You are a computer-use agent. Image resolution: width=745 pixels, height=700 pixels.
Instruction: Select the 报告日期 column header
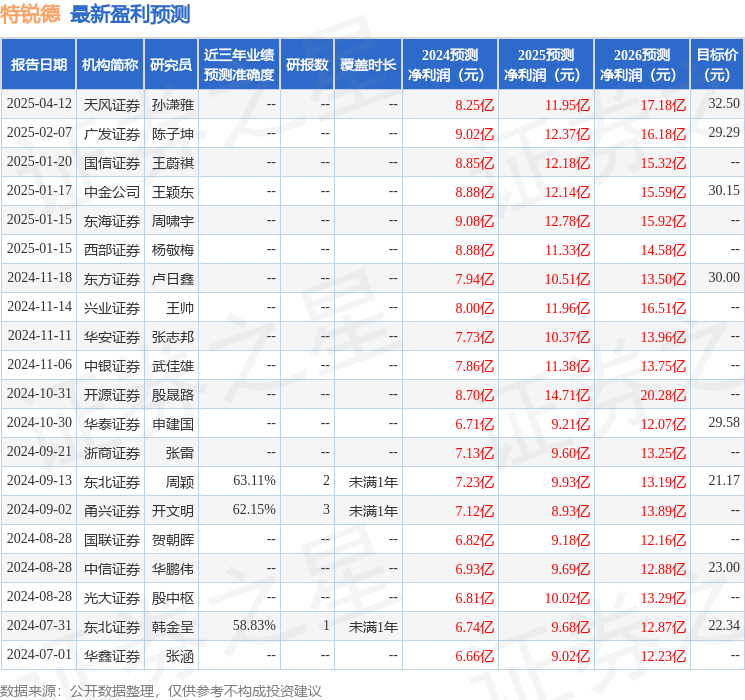tap(38, 65)
